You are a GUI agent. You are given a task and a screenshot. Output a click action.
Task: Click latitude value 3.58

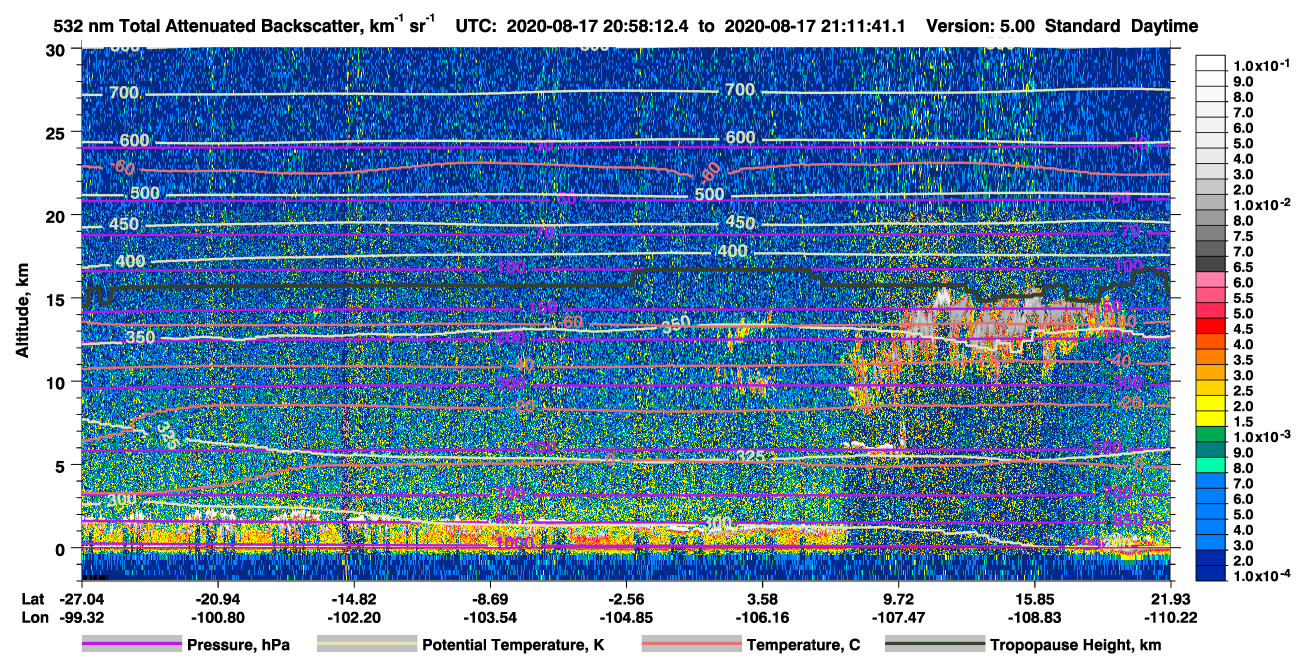tap(763, 597)
